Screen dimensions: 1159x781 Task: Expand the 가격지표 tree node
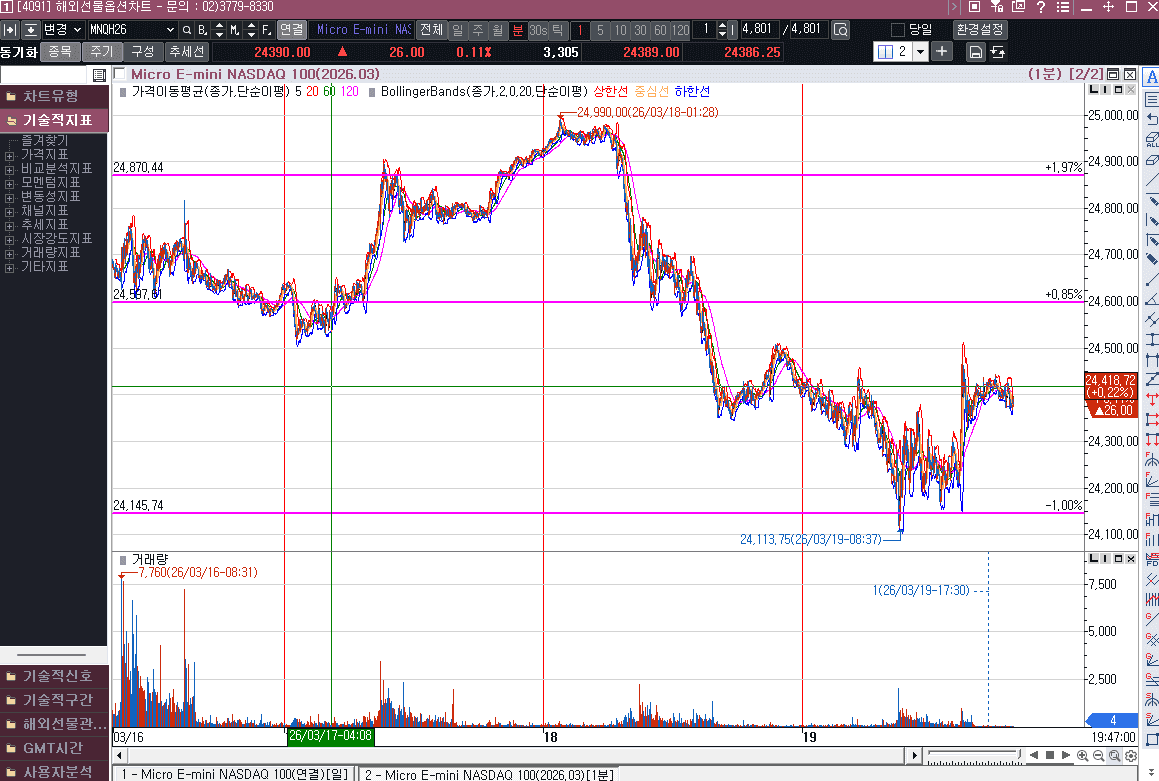point(9,155)
